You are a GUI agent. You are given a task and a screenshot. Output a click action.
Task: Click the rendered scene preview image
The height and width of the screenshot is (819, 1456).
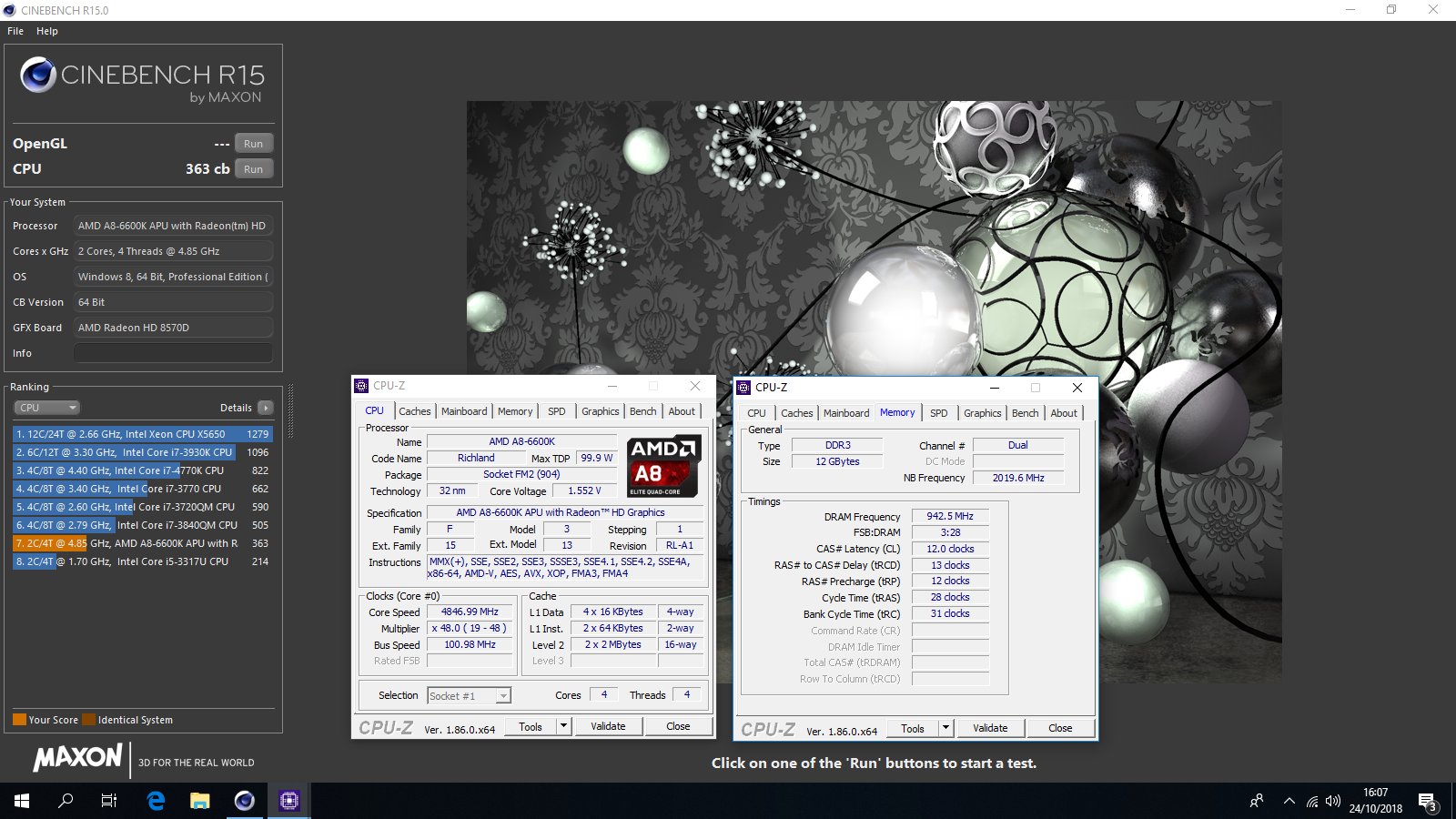click(x=874, y=391)
